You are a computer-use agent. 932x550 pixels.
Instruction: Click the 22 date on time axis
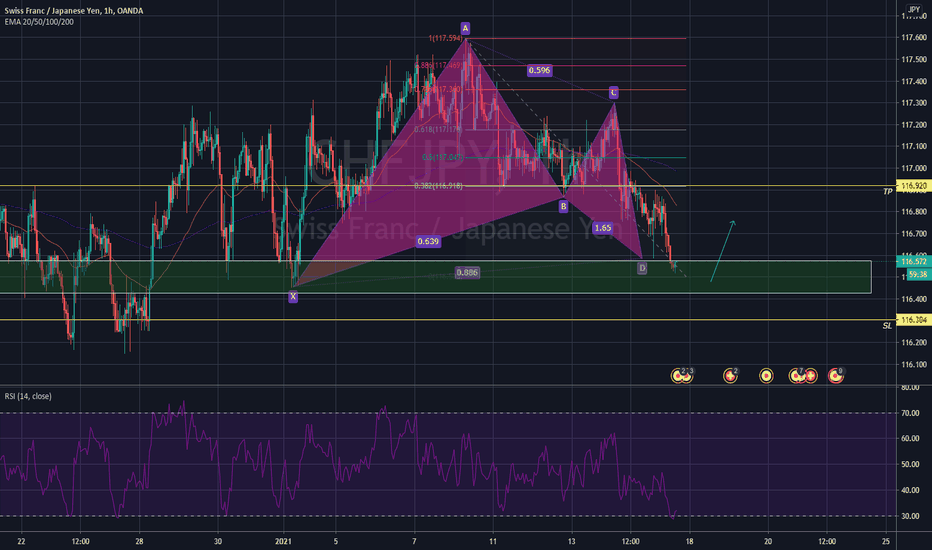21,541
